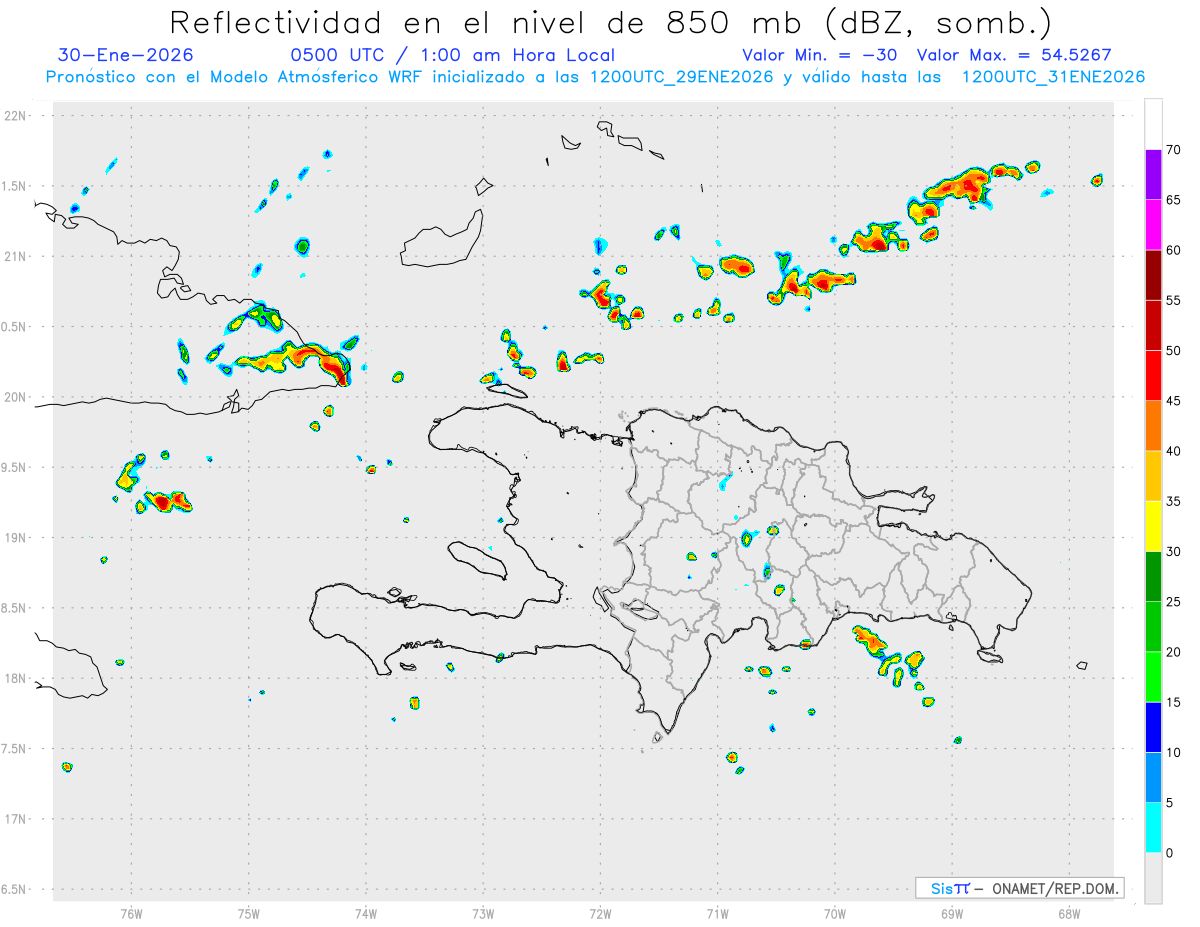Click the colorbar label '40'
Screen dimensions: 1200x927
coord(1174,451)
